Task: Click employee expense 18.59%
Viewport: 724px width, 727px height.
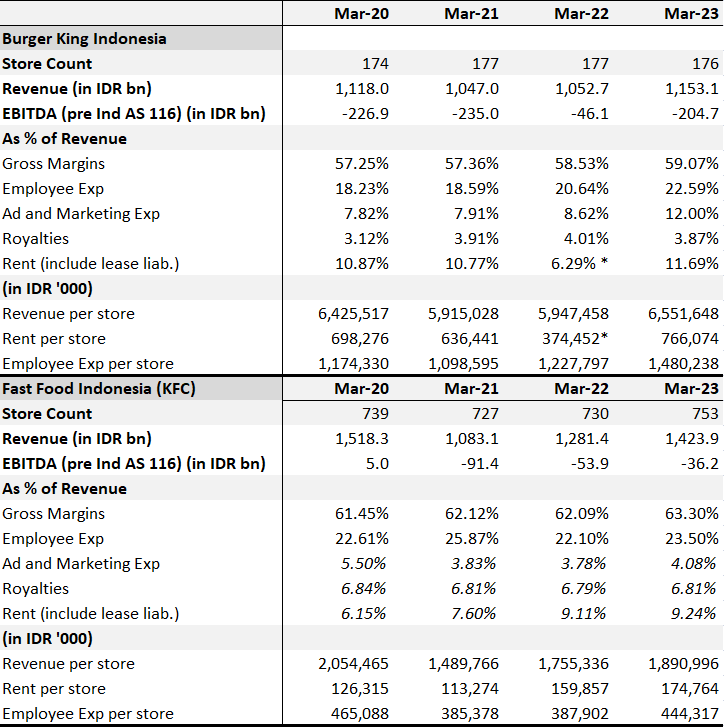Action: 472,189
